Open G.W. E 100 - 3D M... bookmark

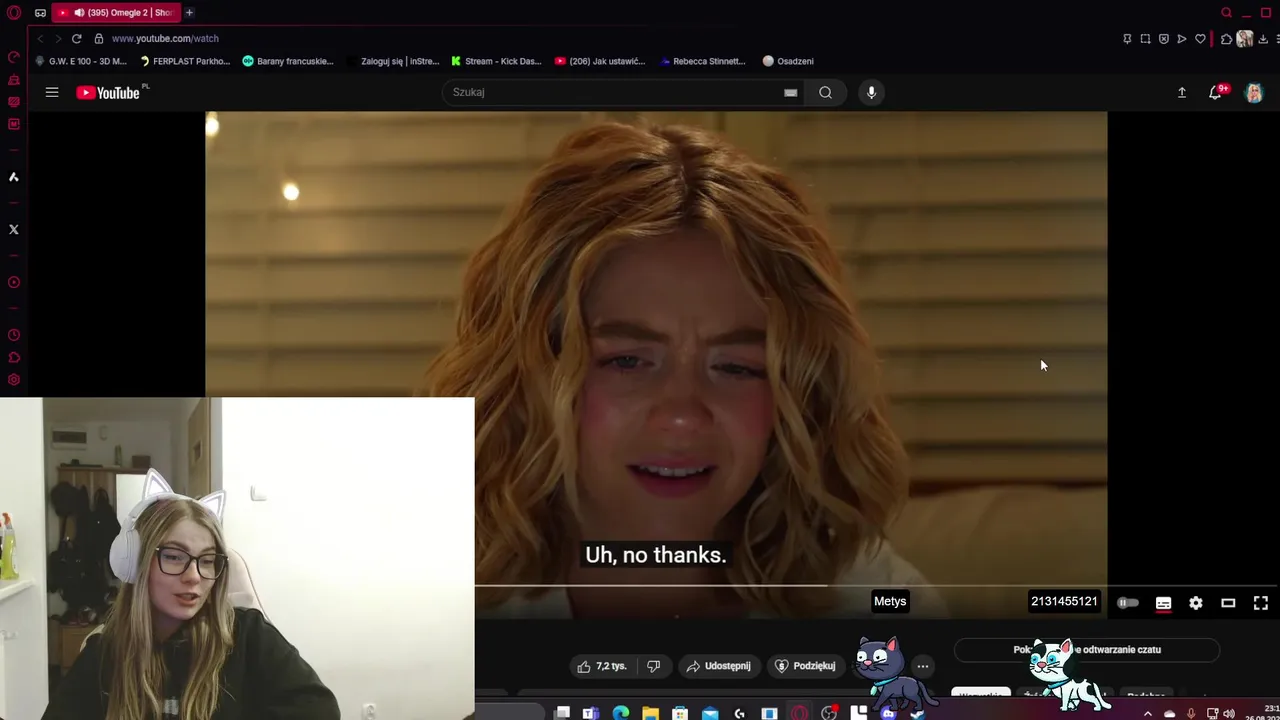click(x=81, y=61)
